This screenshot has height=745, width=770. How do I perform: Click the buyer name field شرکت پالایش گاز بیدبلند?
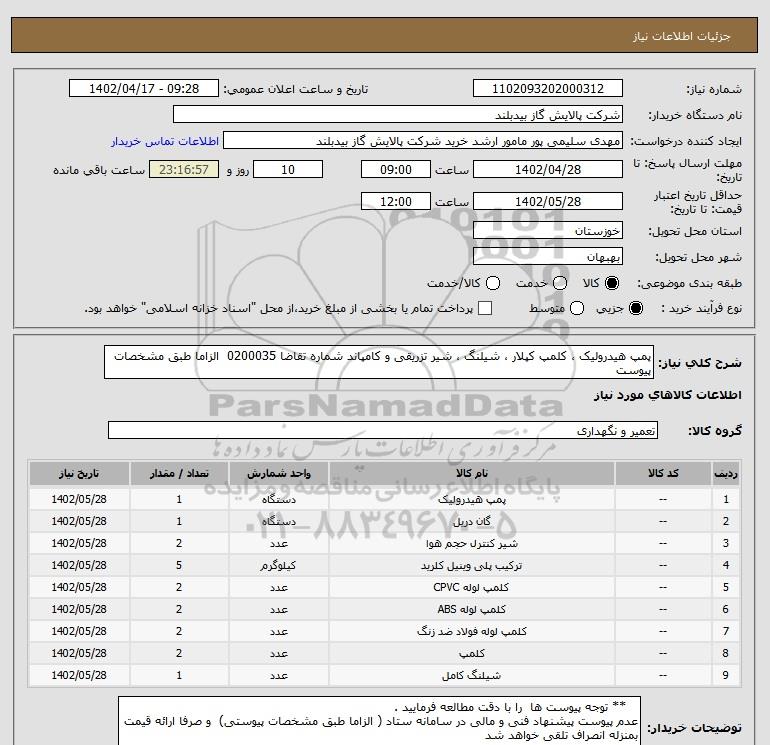398,115
